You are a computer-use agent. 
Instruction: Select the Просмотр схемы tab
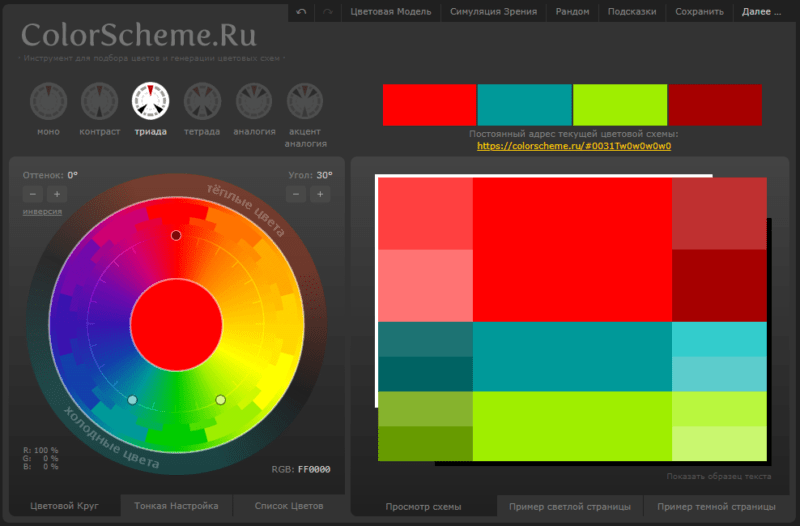(423, 507)
